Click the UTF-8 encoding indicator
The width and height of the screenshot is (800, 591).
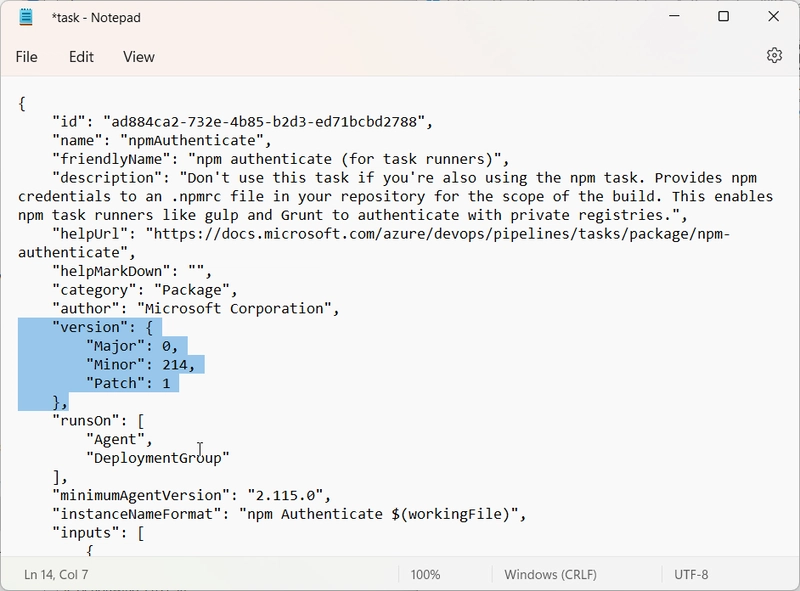(691, 575)
